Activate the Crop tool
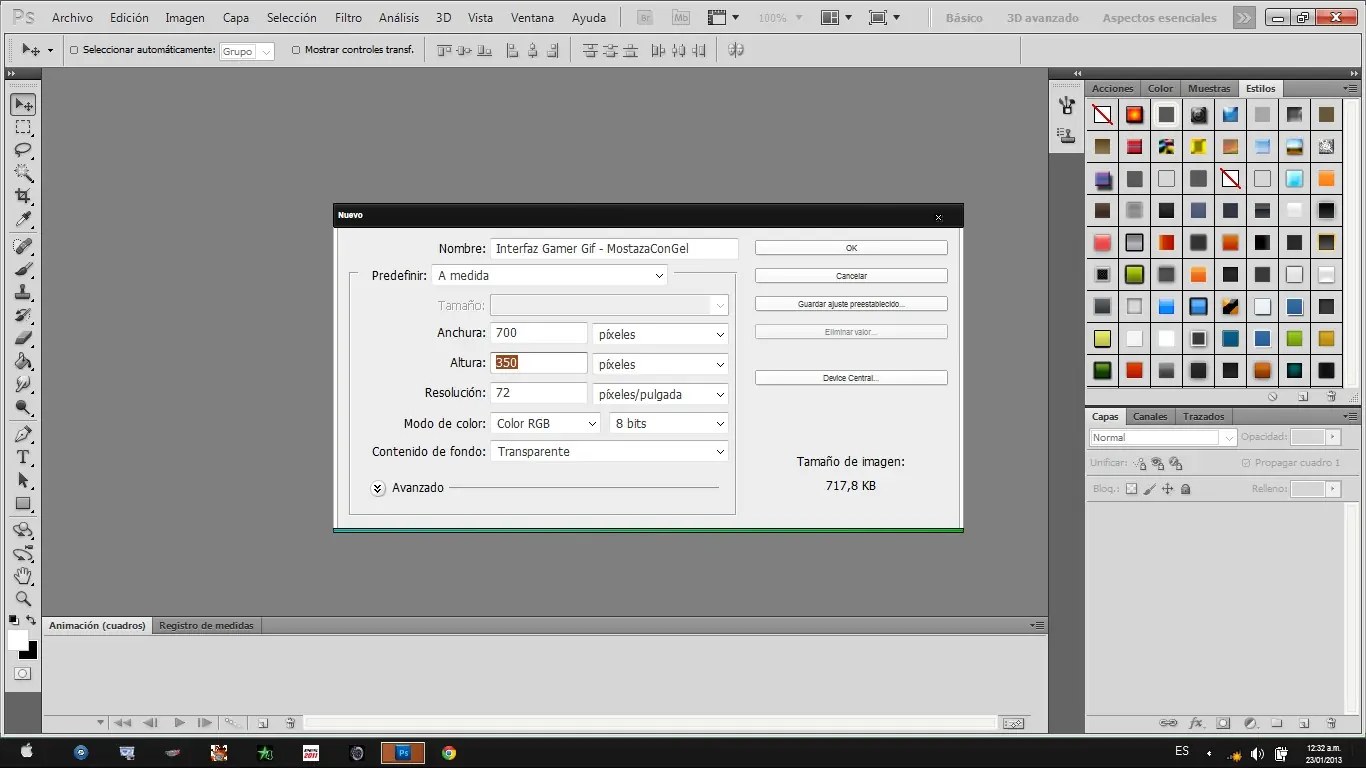This screenshot has width=1366, height=768. pyautogui.click(x=23, y=196)
